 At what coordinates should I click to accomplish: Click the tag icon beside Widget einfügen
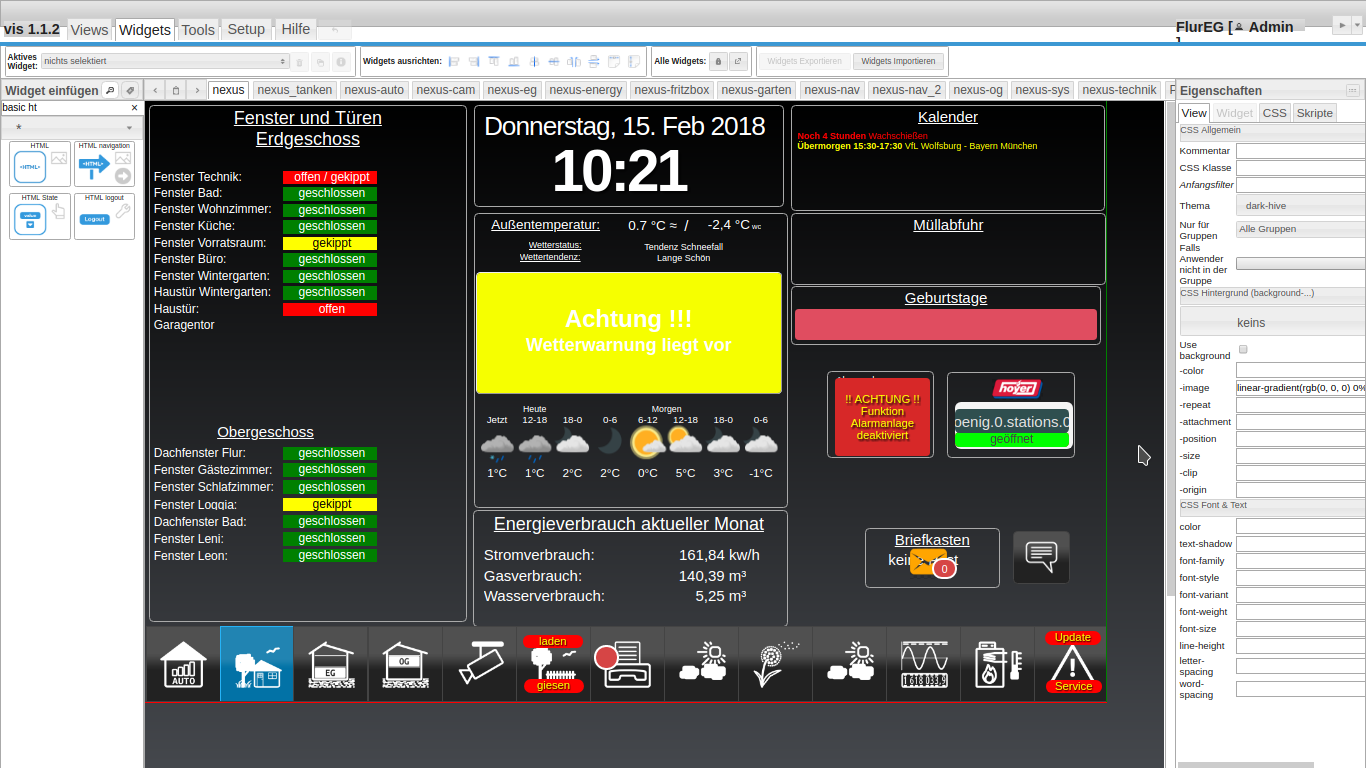point(130,90)
